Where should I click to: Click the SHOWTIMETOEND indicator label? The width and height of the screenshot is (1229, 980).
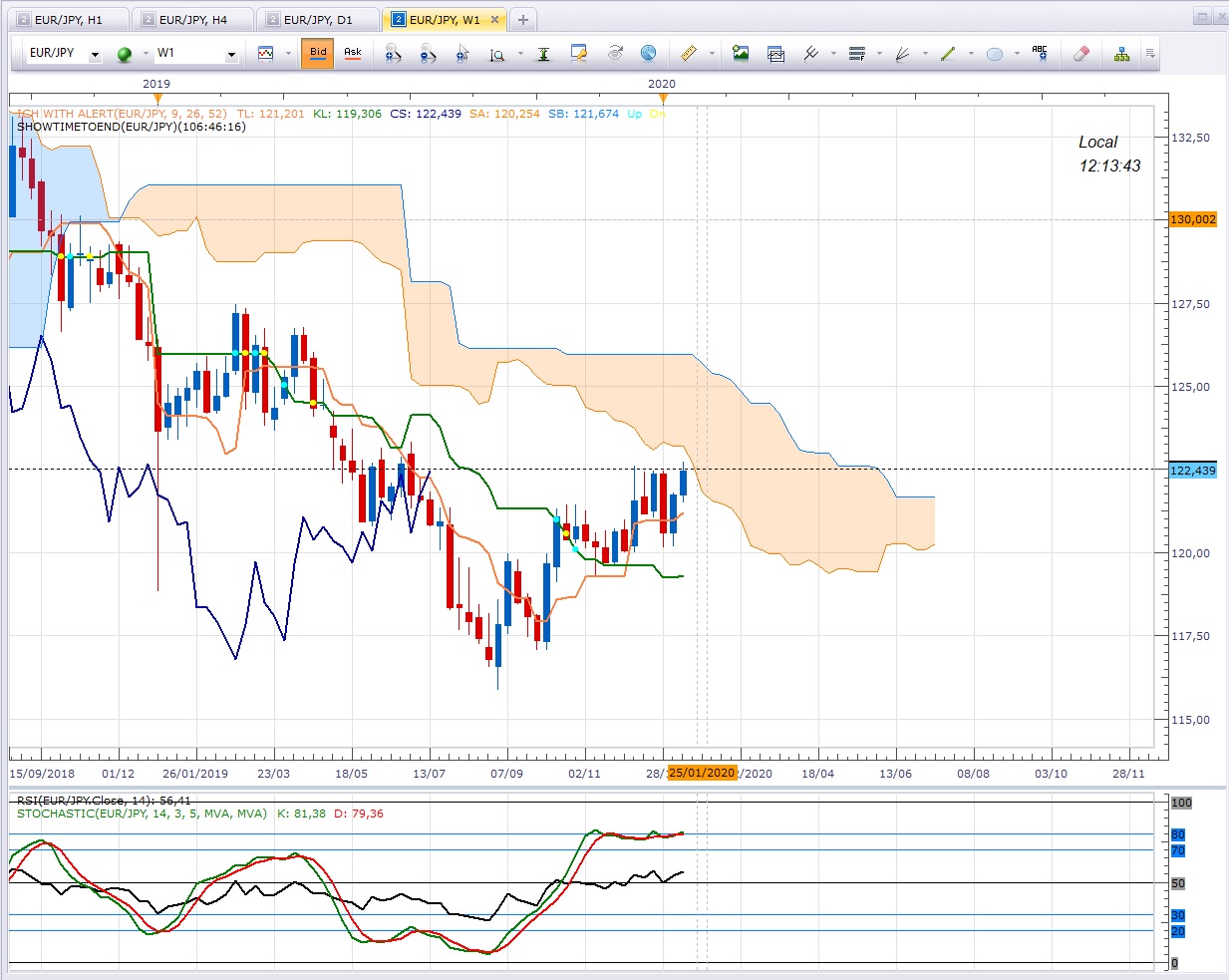pyautogui.click(x=132, y=127)
